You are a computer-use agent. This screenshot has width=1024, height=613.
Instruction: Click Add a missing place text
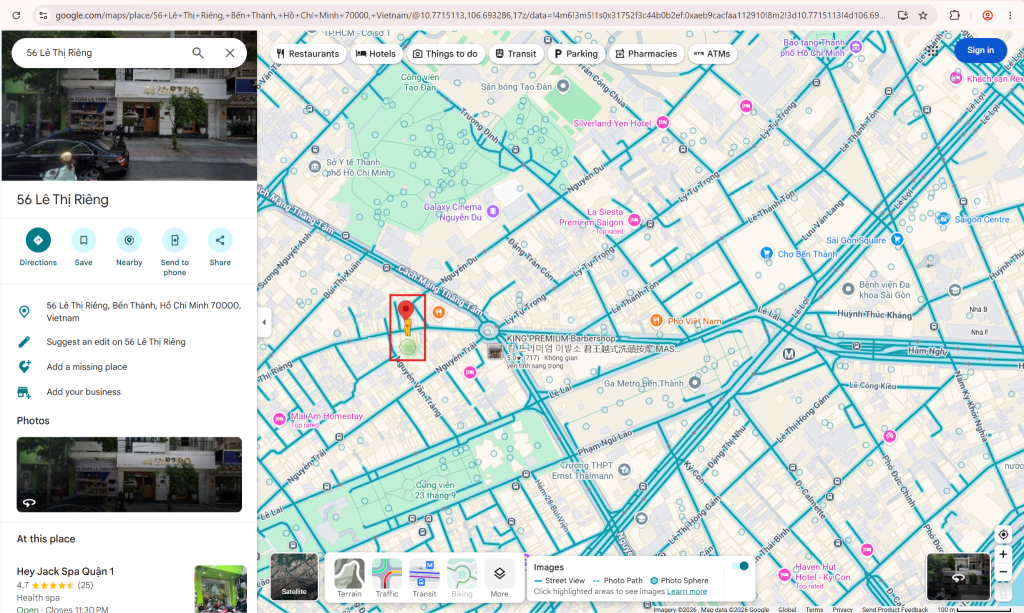click(87, 367)
